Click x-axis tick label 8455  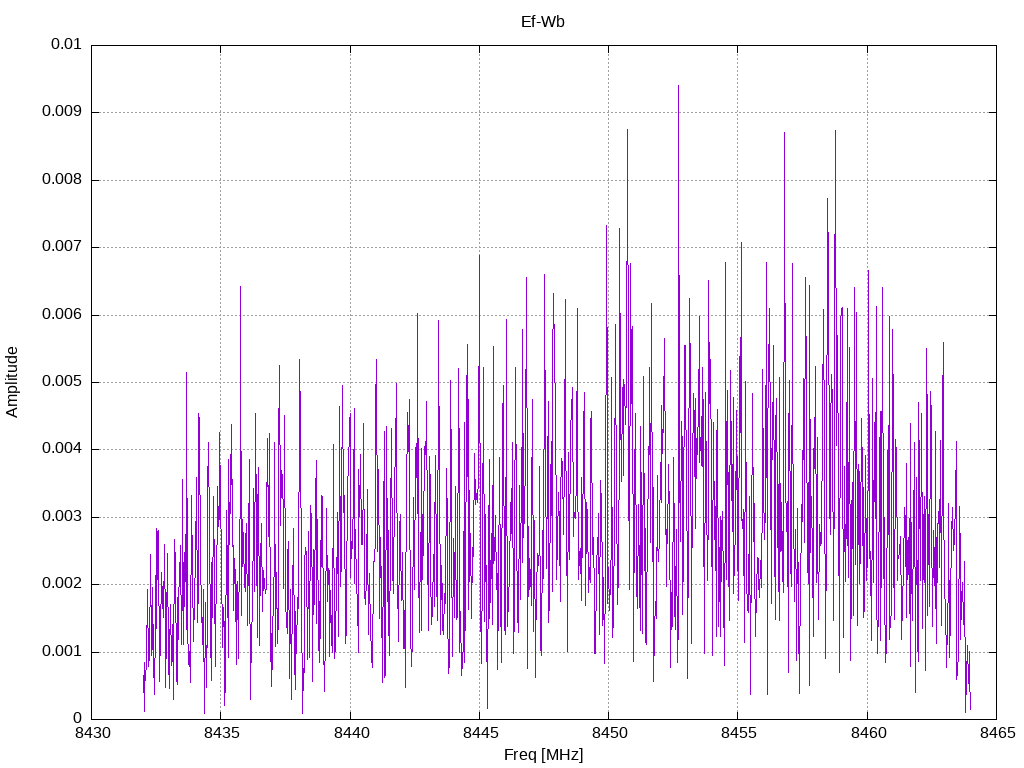(x=739, y=733)
